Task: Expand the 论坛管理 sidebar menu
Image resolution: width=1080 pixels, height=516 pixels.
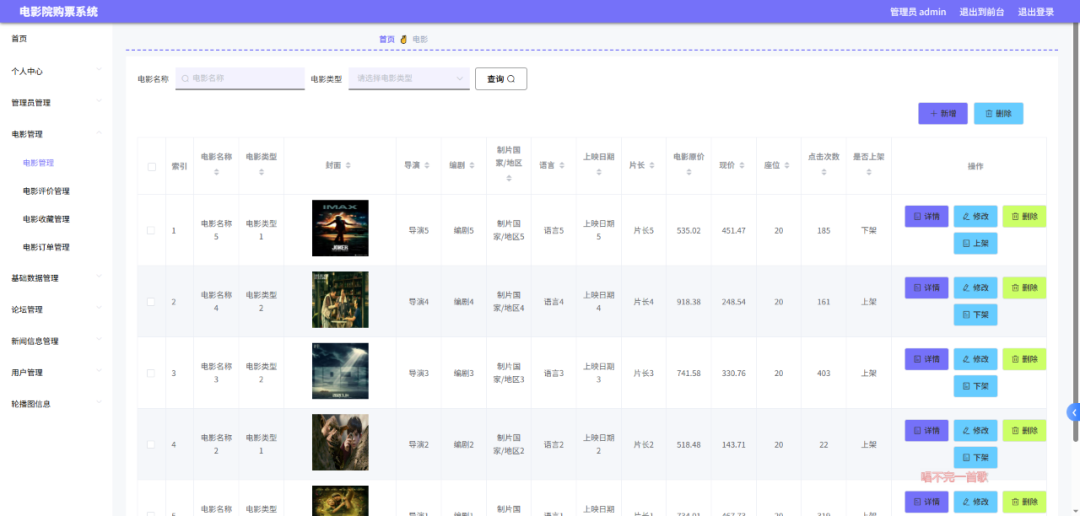Action: pyautogui.click(x=56, y=309)
